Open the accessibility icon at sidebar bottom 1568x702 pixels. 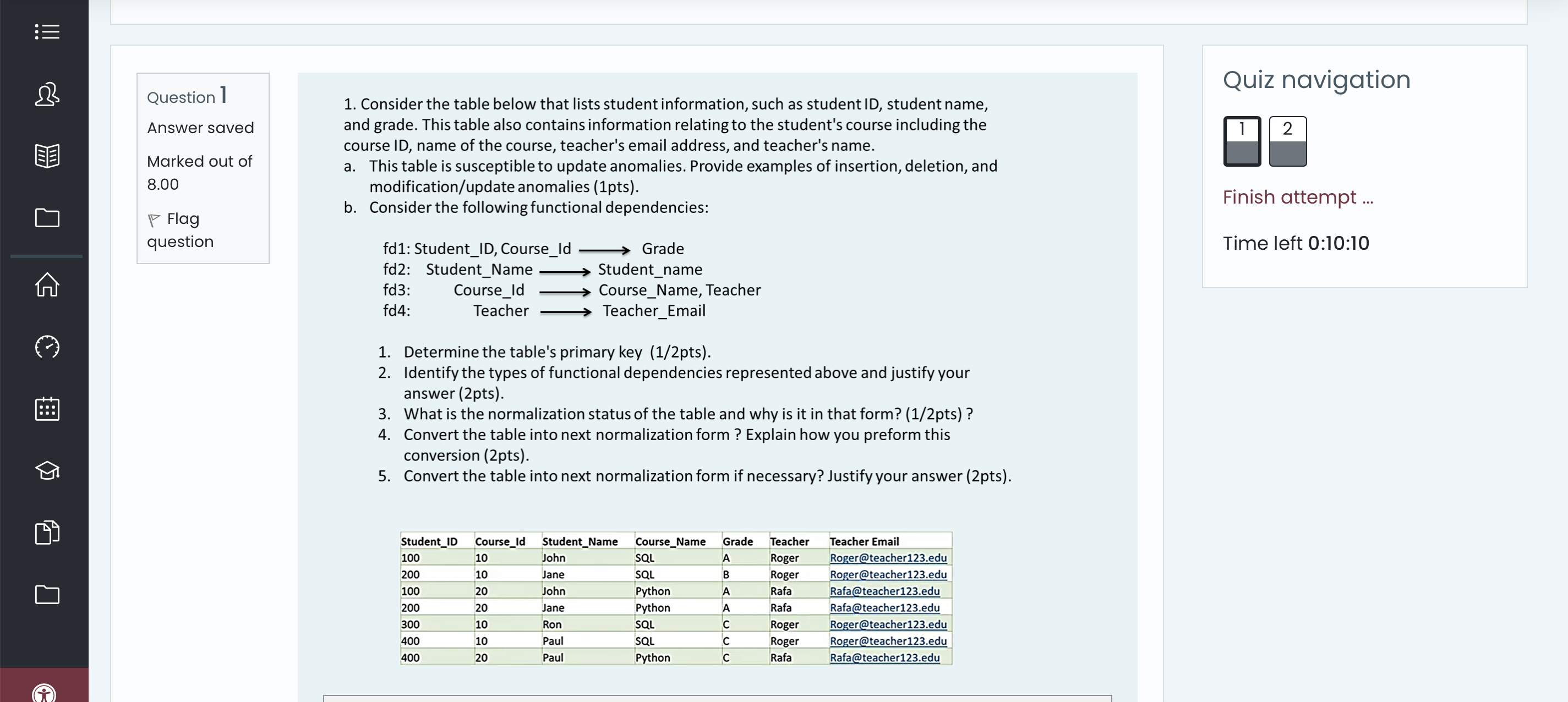(44, 694)
